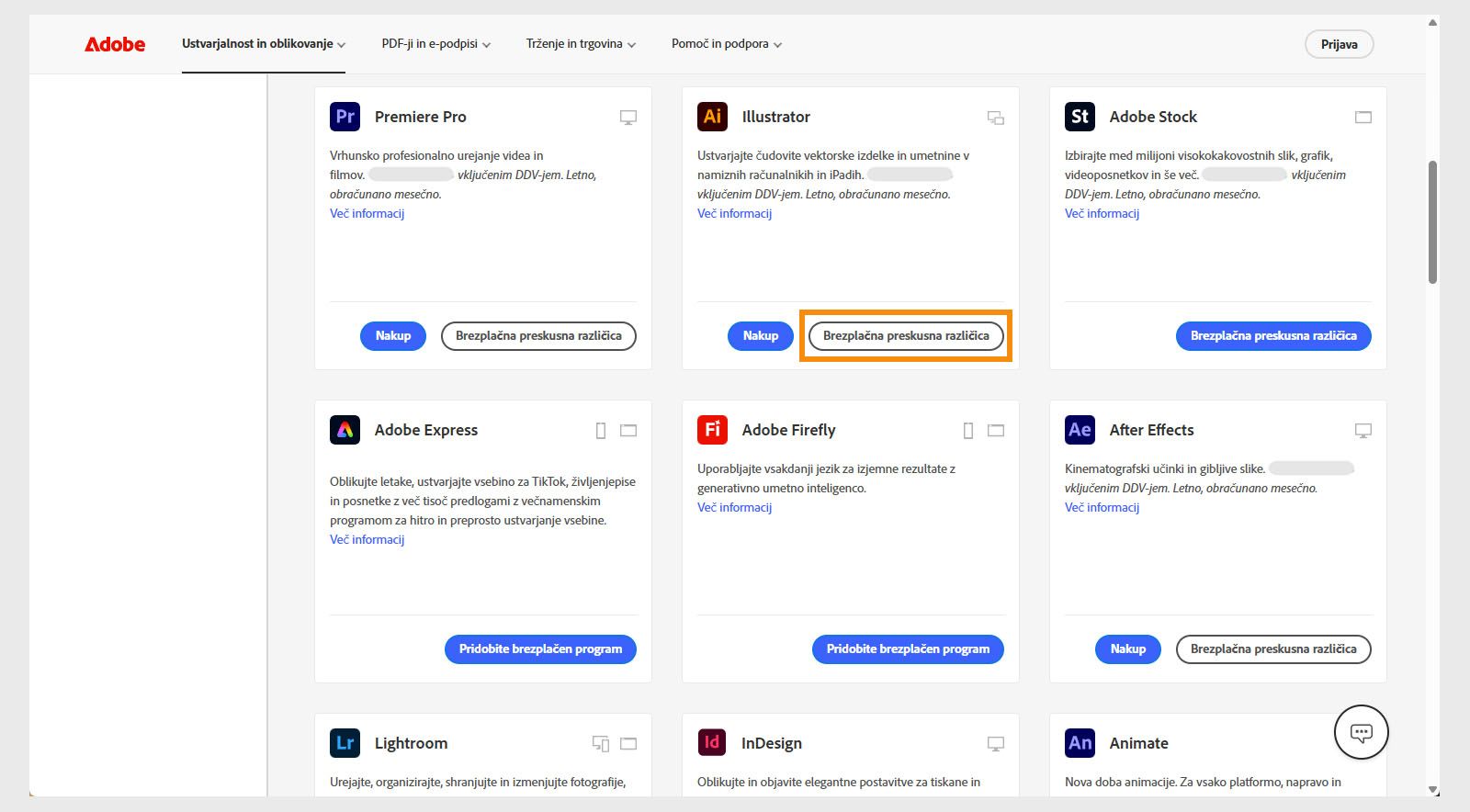The width and height of the screenshot is (1470, 812).
Task: Click the Illustrator Ai icon
Action: point(712,117)
